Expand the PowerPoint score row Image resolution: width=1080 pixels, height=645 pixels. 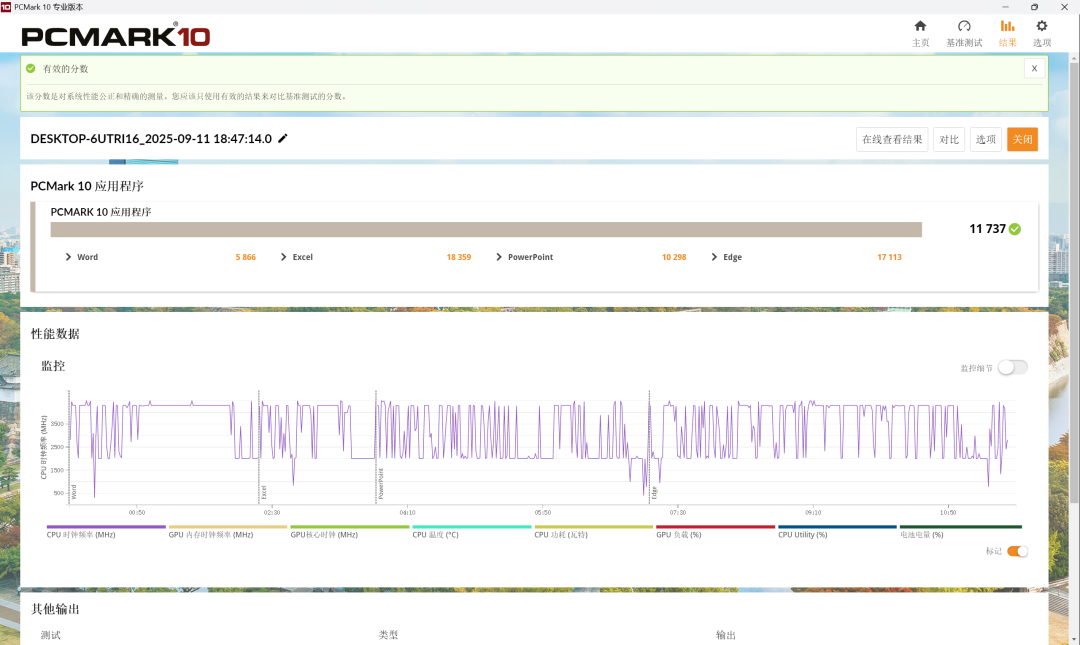tap(499, 257)
